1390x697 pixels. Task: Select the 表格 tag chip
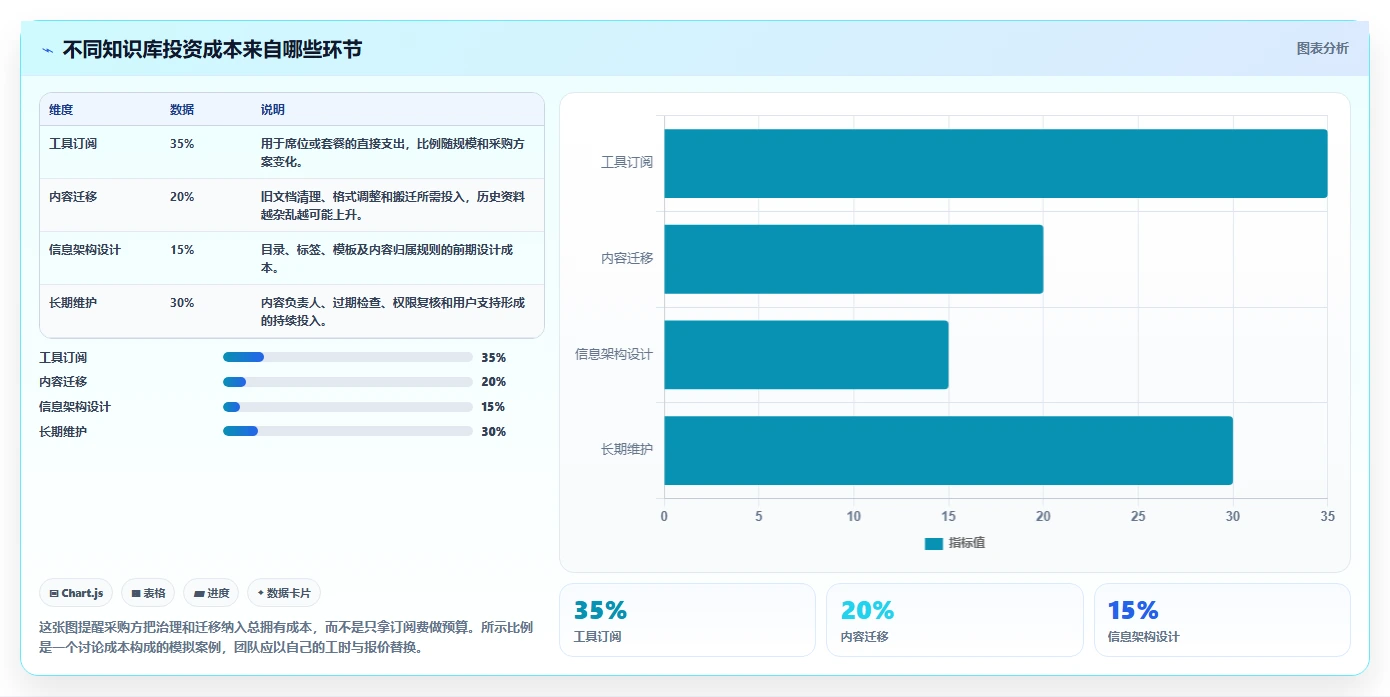pyautogui.click(x=148, y=593)
